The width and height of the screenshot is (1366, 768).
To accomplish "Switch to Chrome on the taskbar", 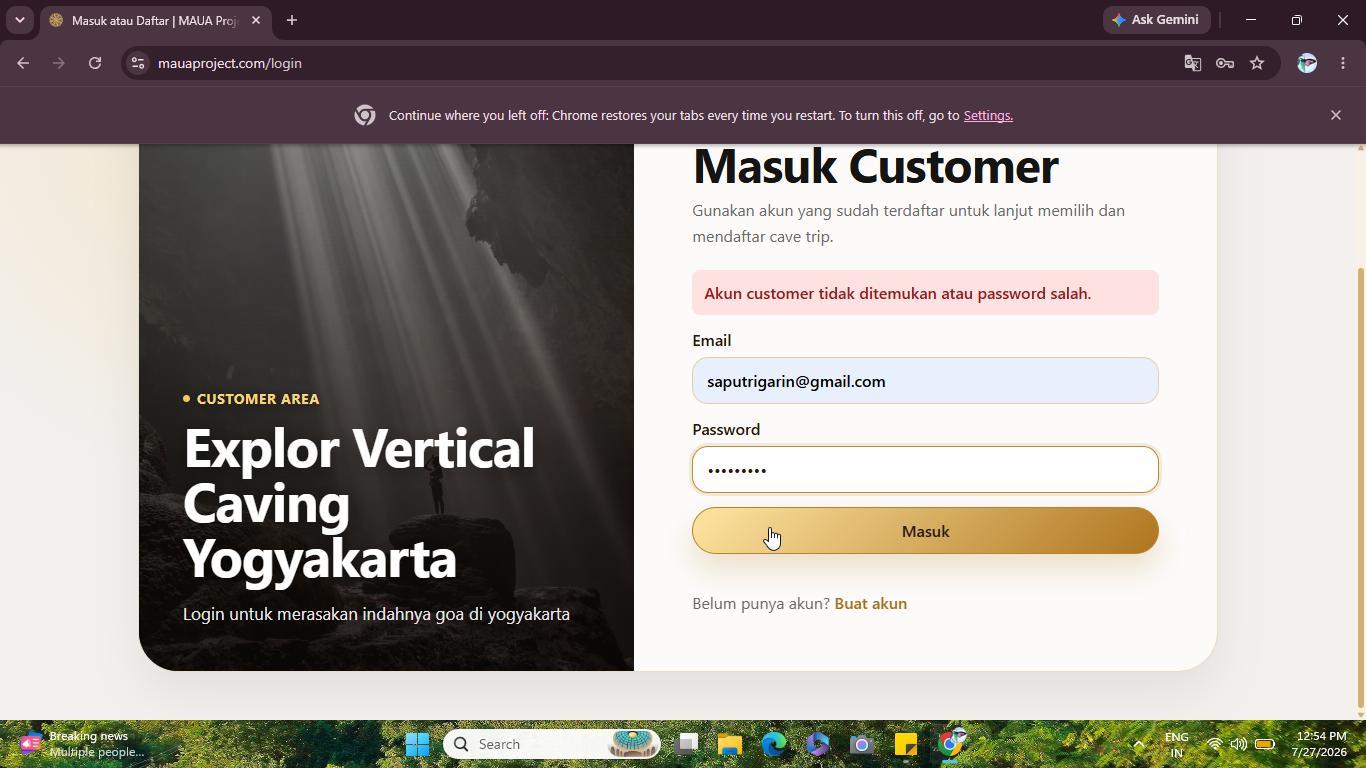I will point(950,744).
